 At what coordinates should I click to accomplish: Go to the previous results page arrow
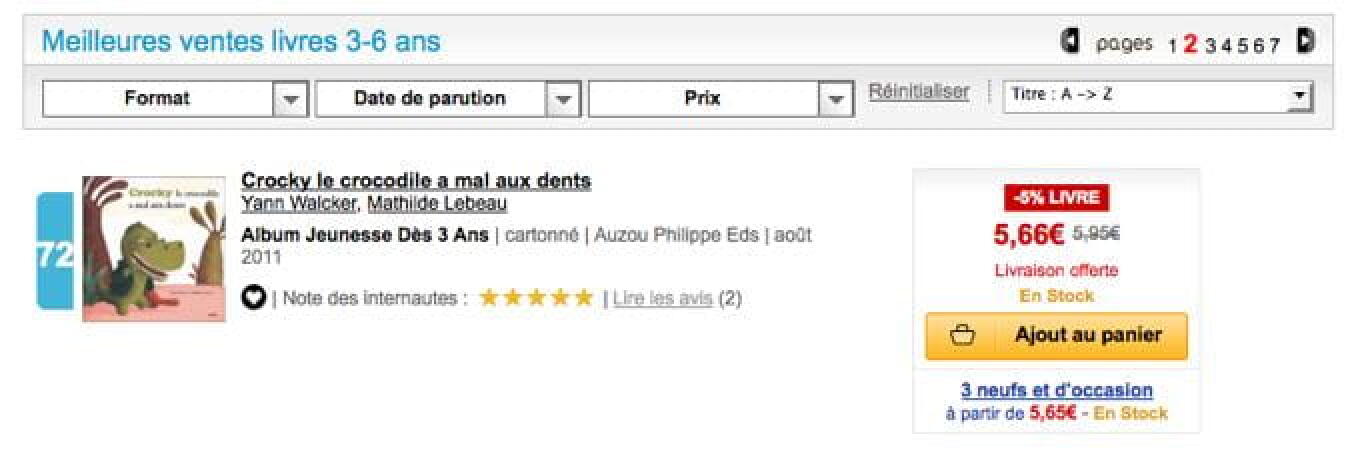[x=1069, y=41]
